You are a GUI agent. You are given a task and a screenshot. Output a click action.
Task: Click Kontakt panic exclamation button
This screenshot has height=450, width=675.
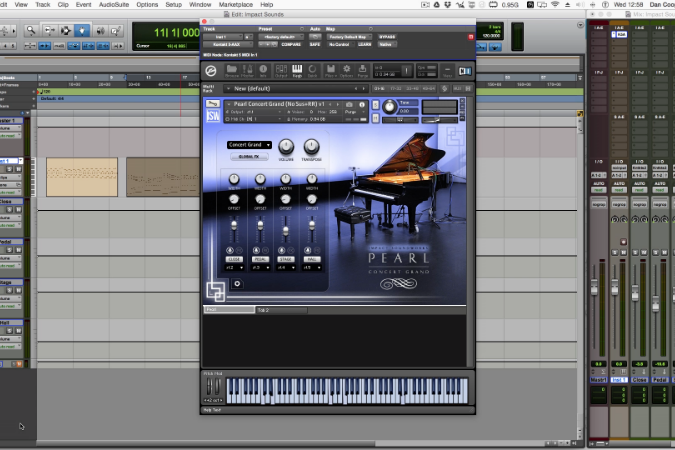[406, 71]
